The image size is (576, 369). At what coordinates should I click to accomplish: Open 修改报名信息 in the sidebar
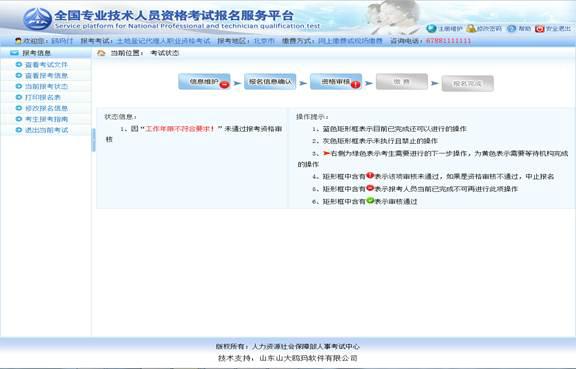click(46, 108)
